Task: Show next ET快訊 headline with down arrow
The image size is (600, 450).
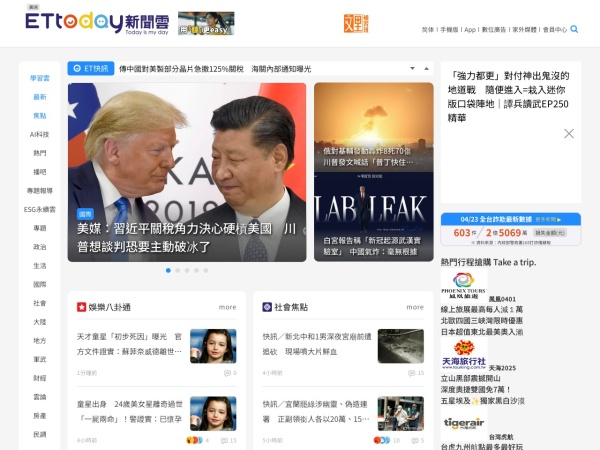Action: (412, 68)
